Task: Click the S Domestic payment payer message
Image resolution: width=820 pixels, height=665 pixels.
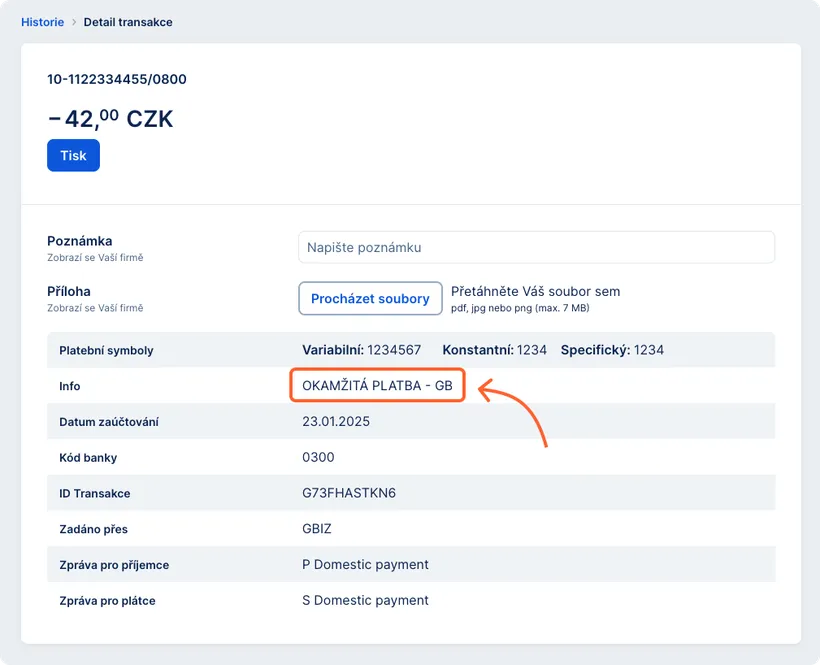Action: point(368,601)
